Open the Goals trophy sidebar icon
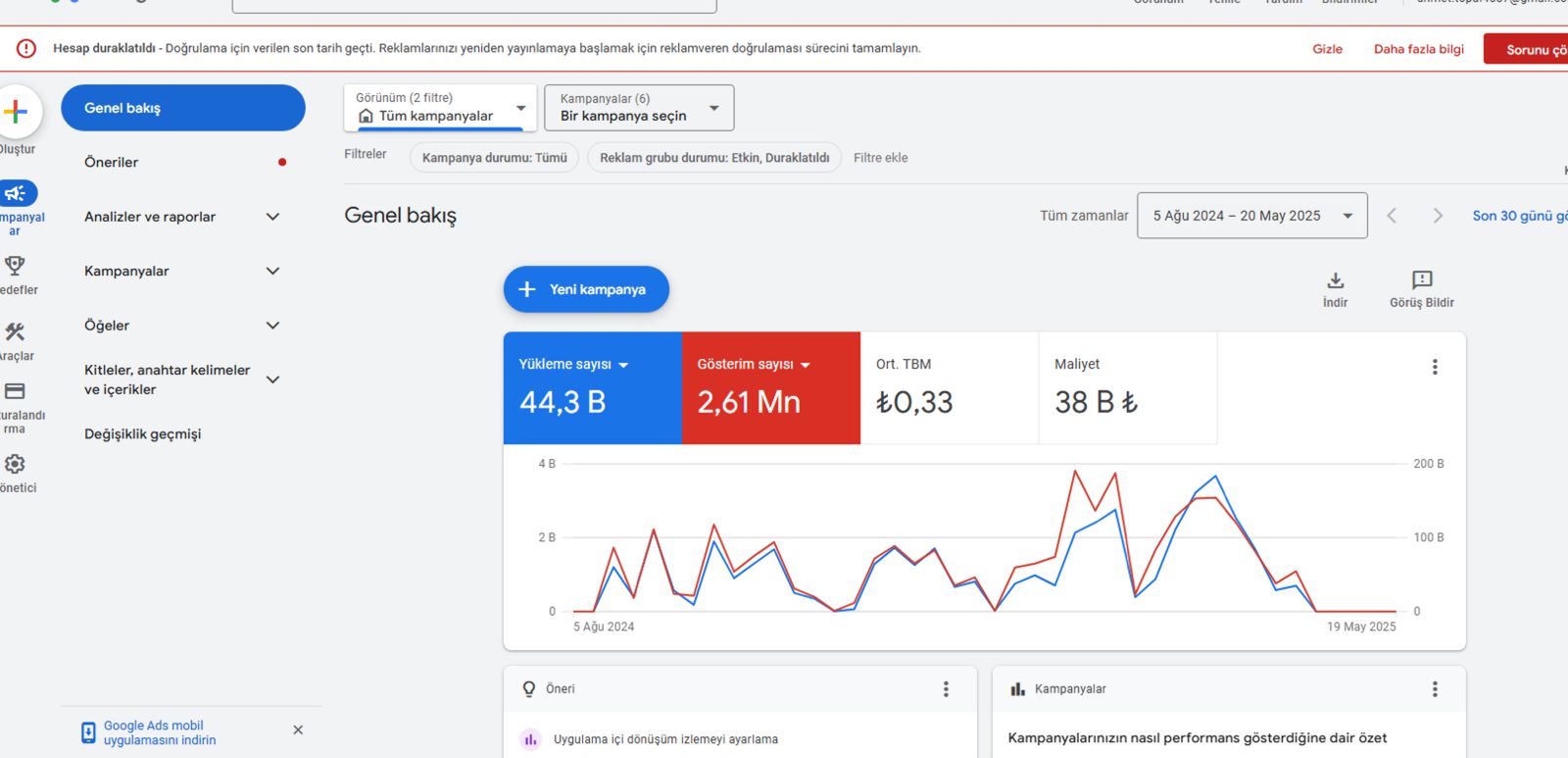The height and width of the screenshot is (758, 1568). (x=15, y=266)
